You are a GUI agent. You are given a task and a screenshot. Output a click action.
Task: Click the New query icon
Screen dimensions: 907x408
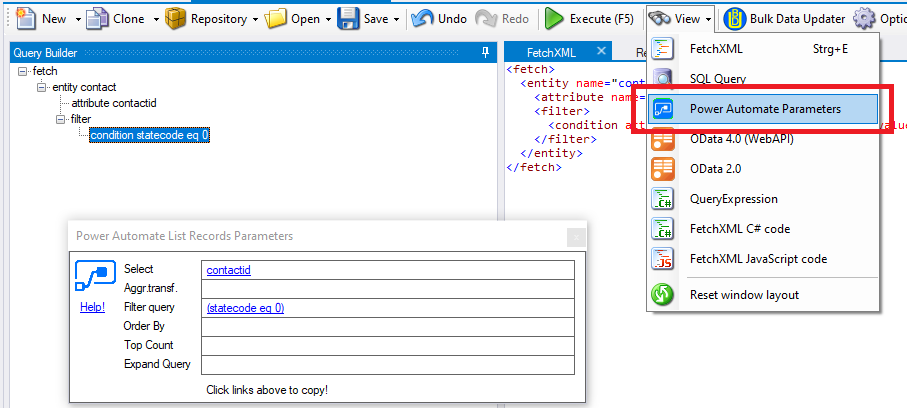(x=26, y=19)
